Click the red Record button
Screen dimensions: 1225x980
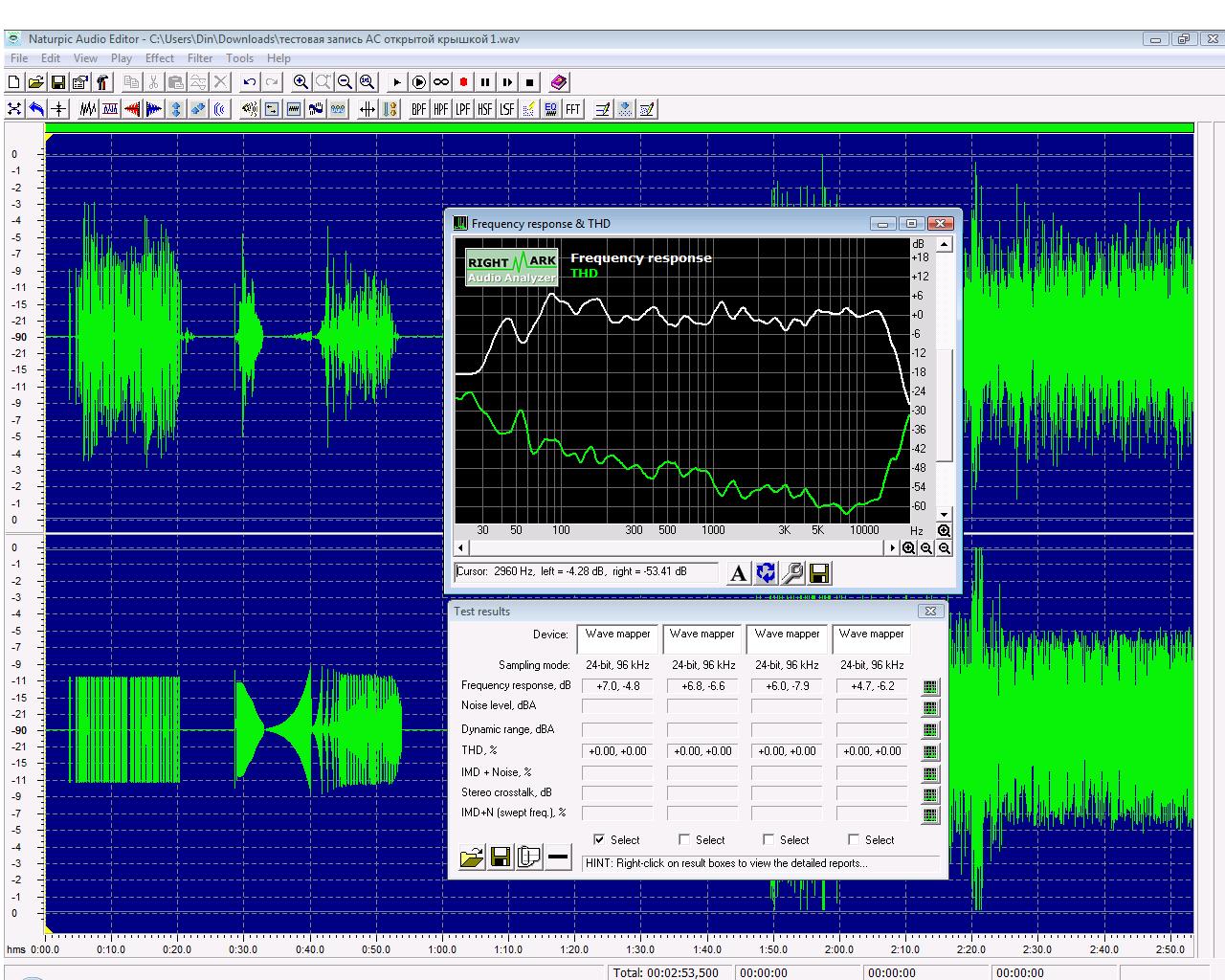[463, 82]
